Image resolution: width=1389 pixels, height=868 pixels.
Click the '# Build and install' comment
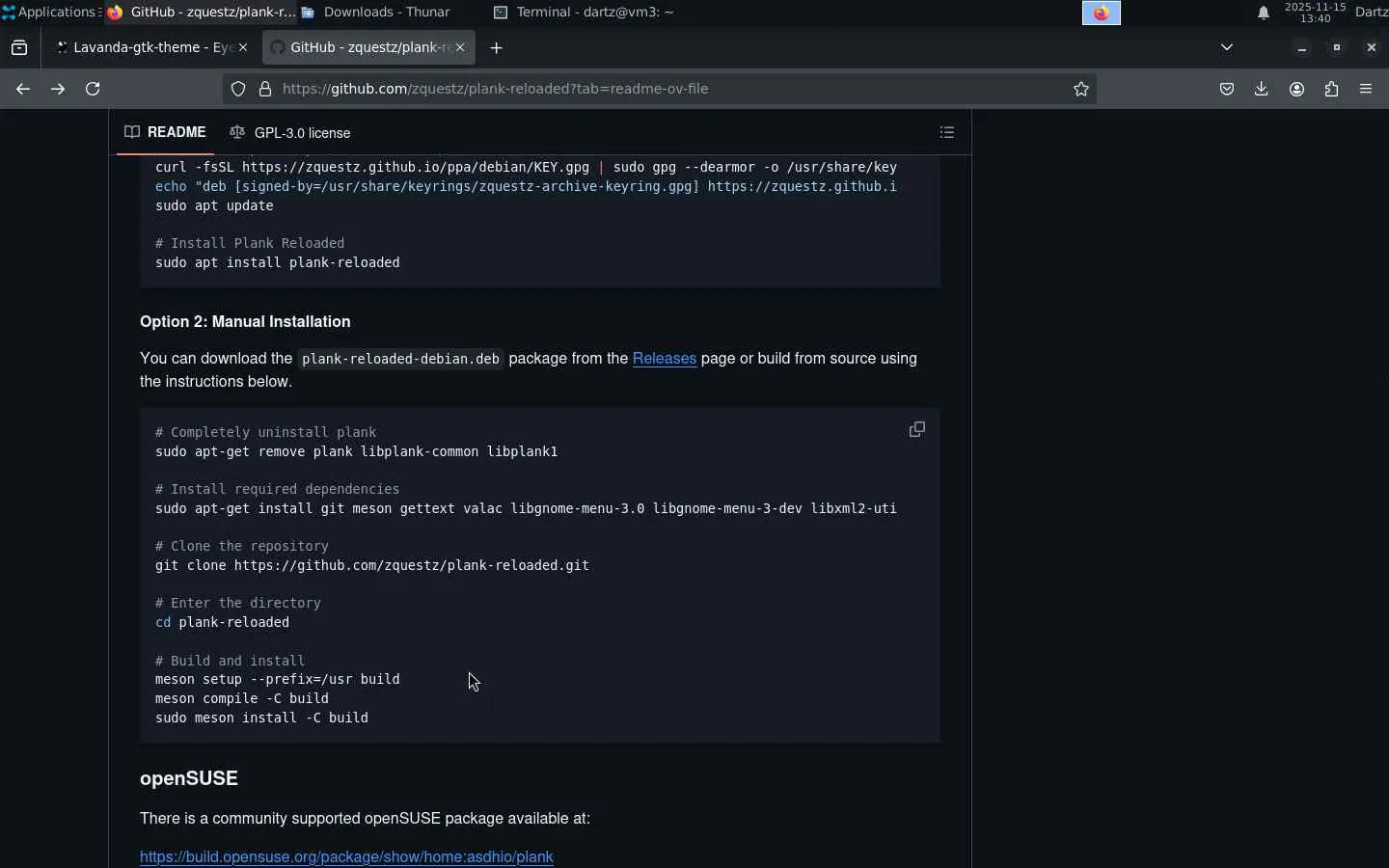pos(231,662)
